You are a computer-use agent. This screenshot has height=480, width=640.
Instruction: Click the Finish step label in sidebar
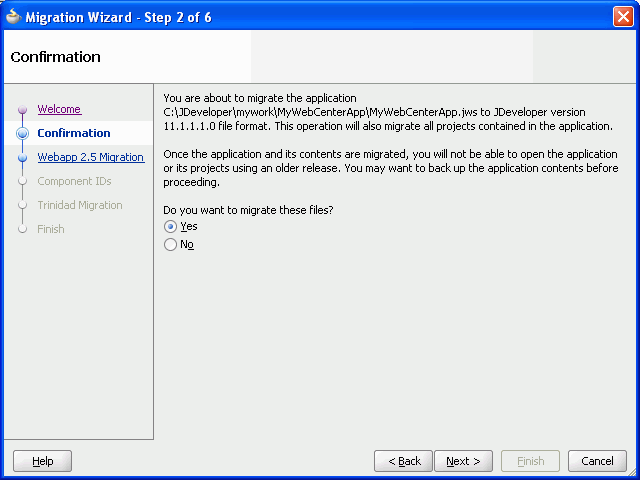pyautogui.click(x=51, y=229)
